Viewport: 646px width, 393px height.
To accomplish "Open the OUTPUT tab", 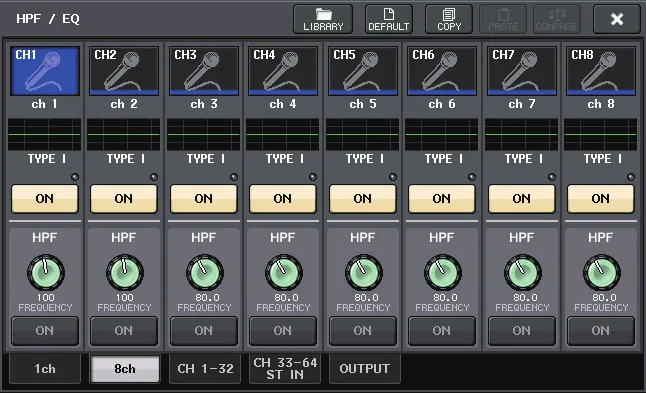I will click(365, 369).
